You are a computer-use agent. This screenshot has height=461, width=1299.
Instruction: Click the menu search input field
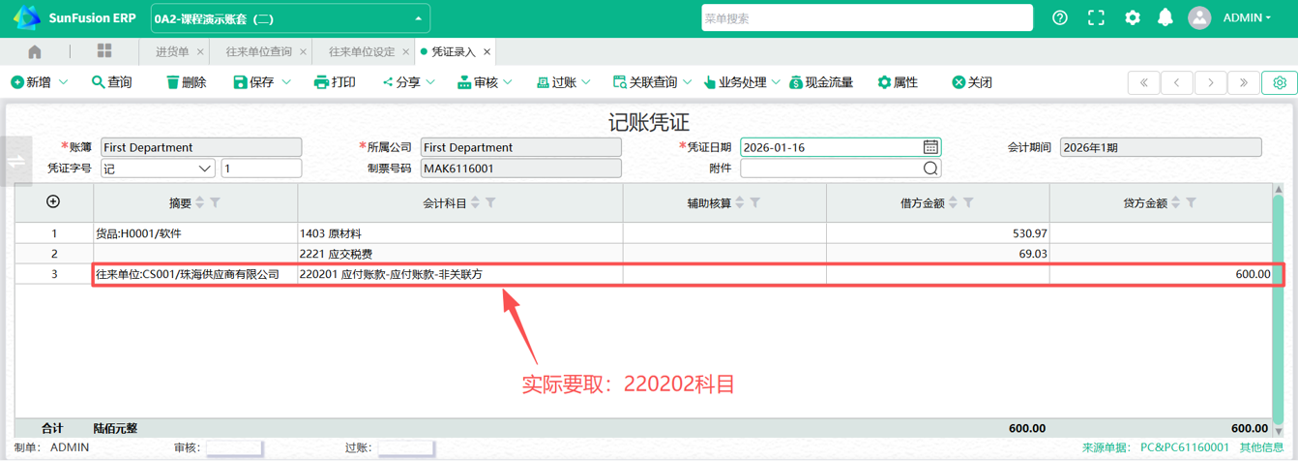865,18
